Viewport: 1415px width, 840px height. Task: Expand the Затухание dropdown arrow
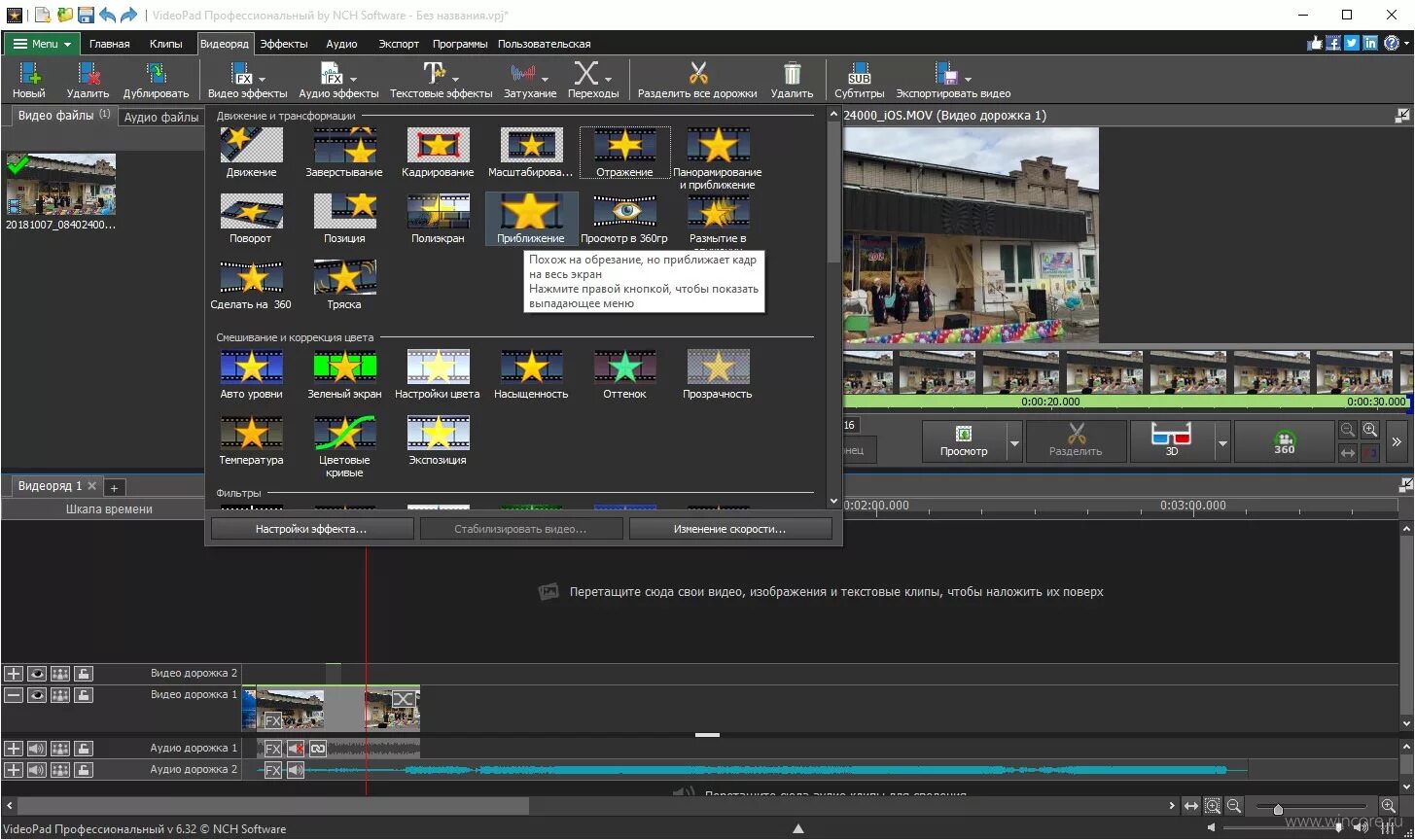click(545, 79)
